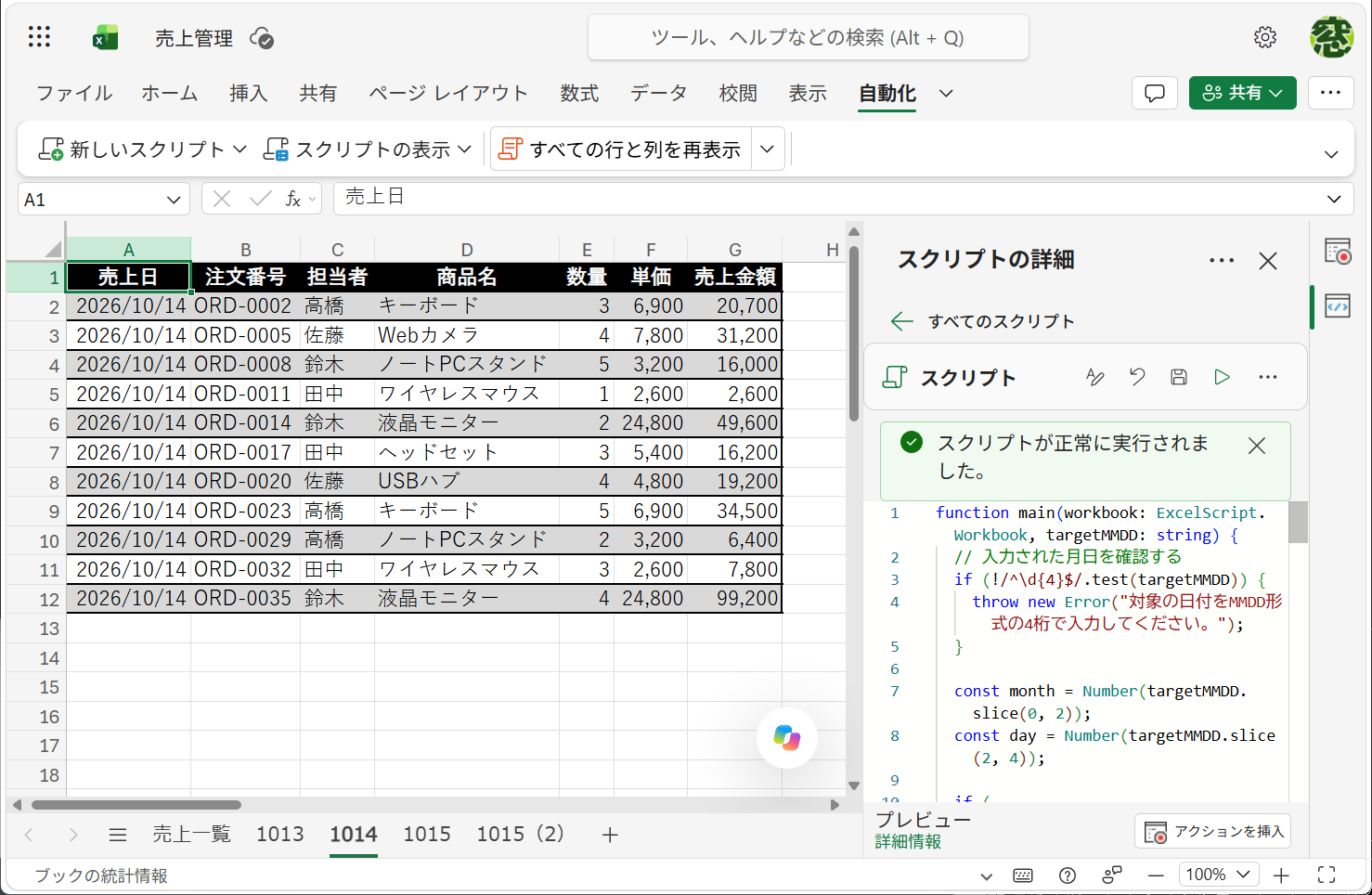Toggle the full screen view icon
This screenshot has height=895, width=1372.
click(1327, 875)
